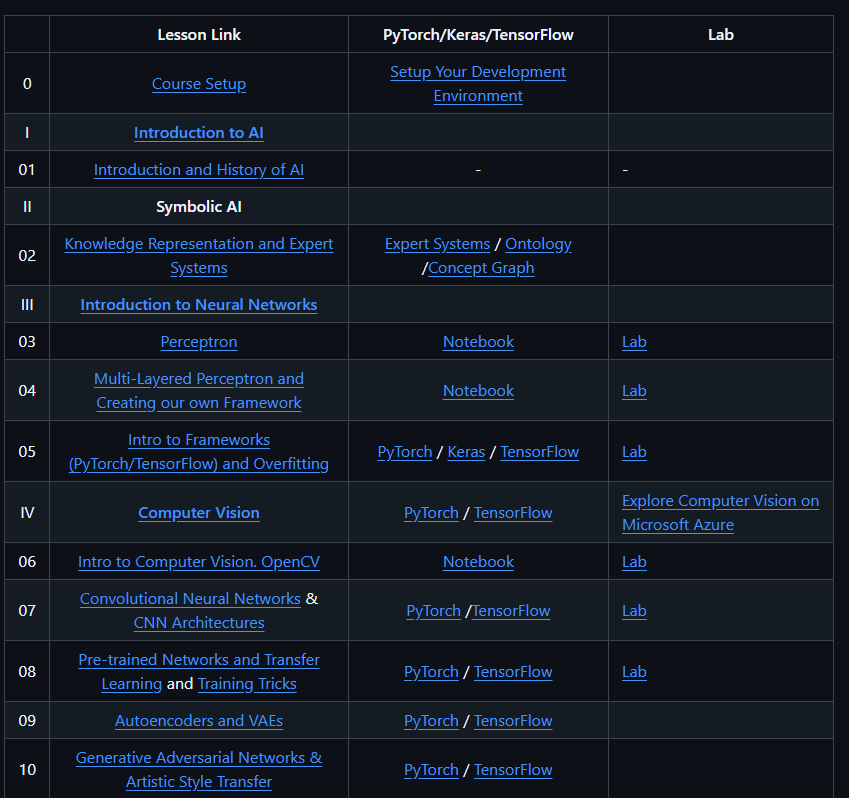Image resolution: width=849 pixels, height=798 pixels.
Task: Click the Keras link for lesson 05
Action: point(466,451)
